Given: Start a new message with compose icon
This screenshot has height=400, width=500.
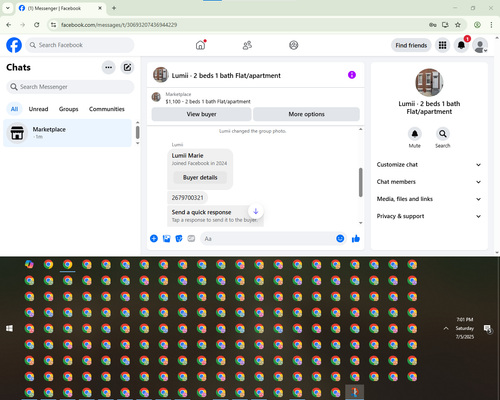Looking at the screenshot, I should coord(127,67).
